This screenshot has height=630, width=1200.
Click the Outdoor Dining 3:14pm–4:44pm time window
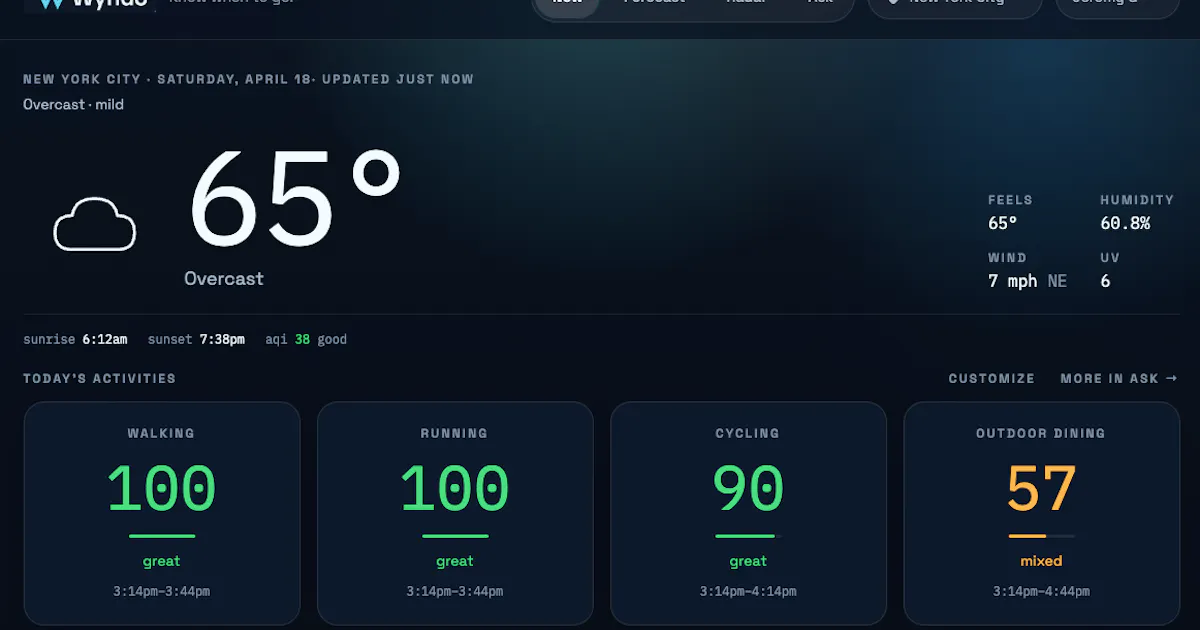[1041, 592]
